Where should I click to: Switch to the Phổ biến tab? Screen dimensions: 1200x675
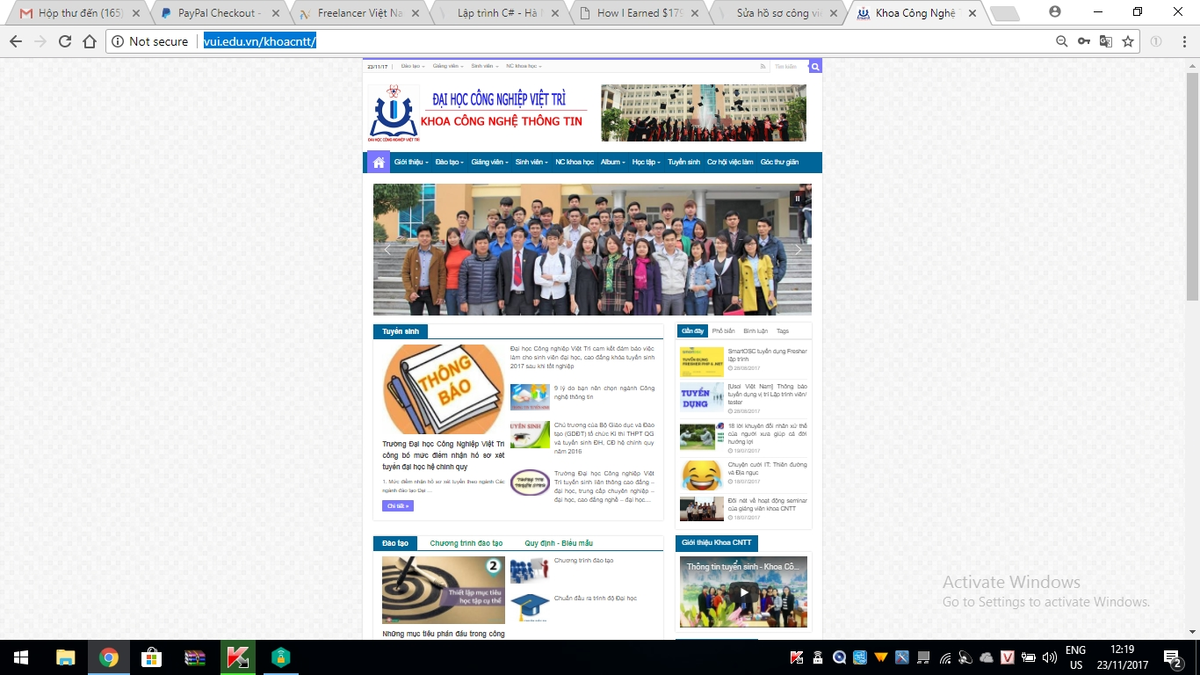tap(723, 331)
